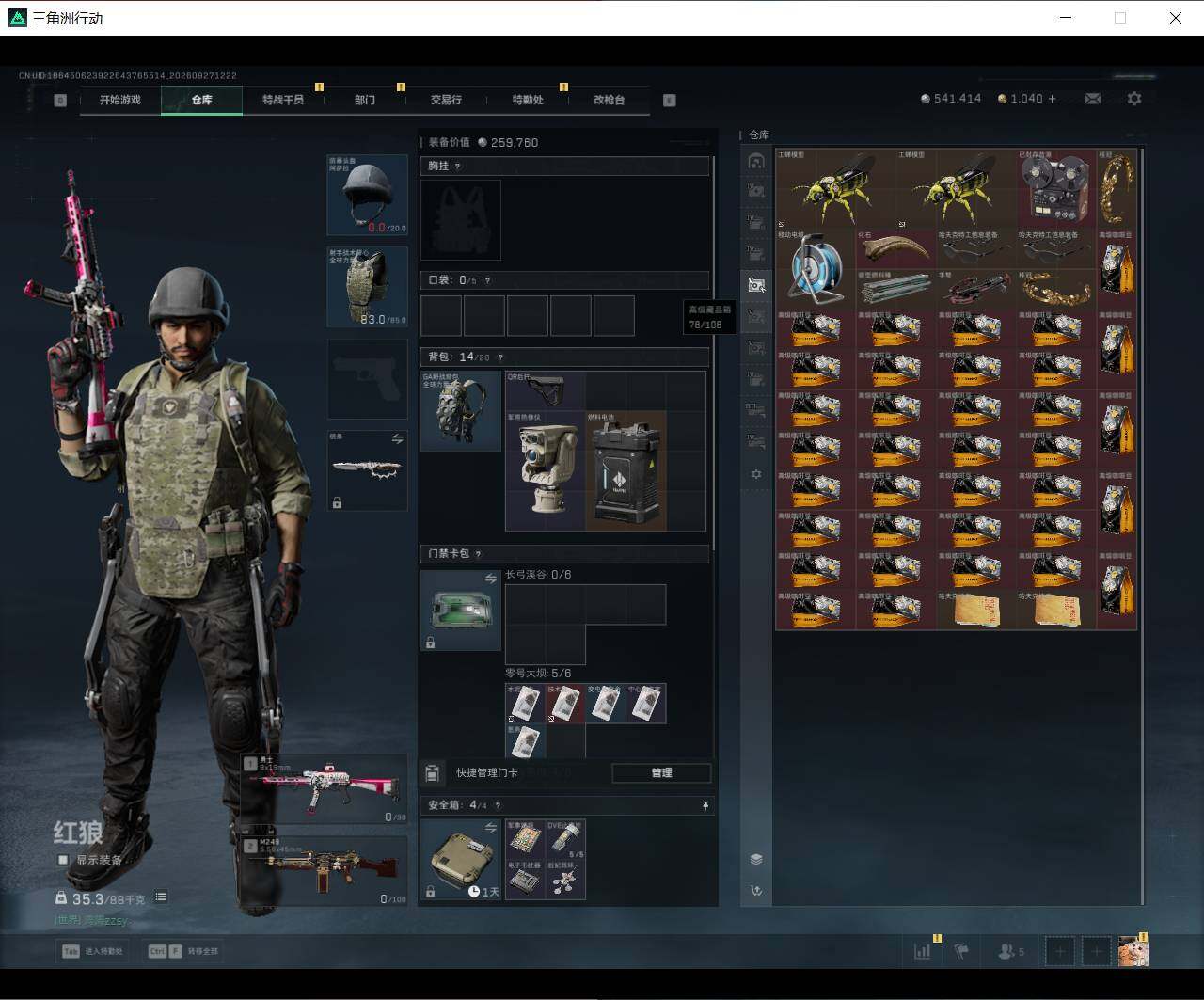This screenshot has height=1000, width=1204.
Task: Click the lock icon on knife slot
Action: pos(337,502)
